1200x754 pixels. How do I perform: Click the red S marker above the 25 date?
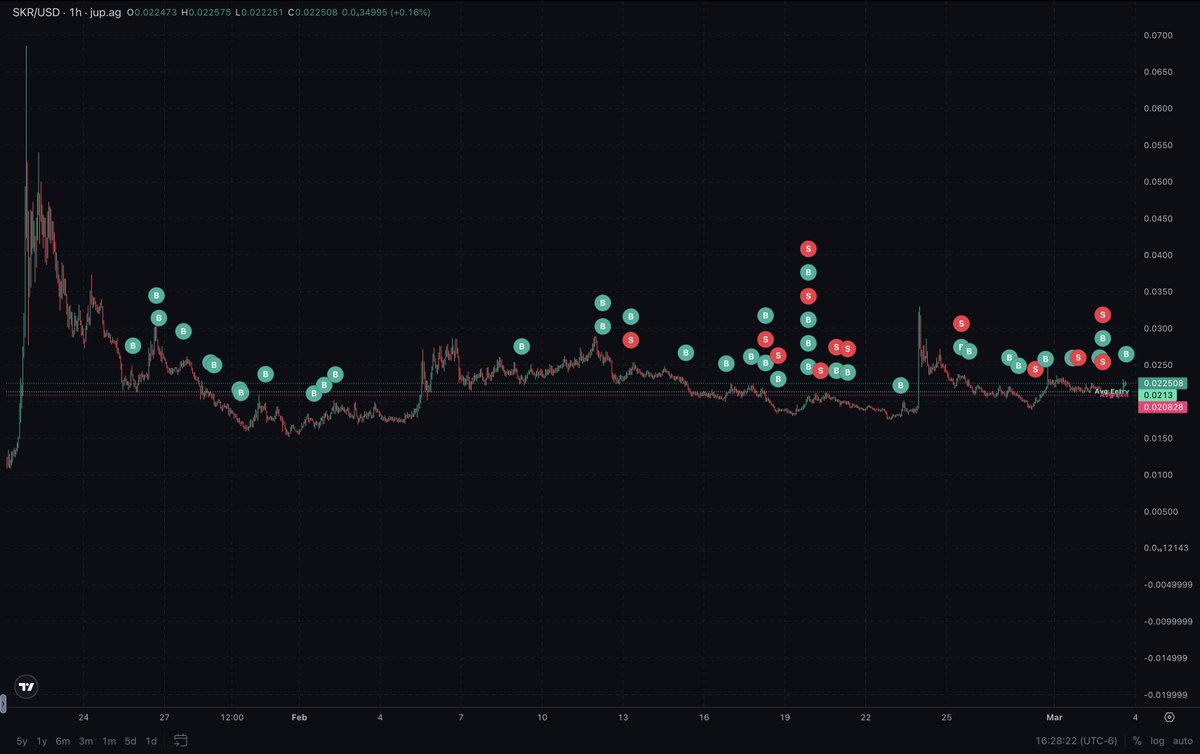click(x=961, y=323)
